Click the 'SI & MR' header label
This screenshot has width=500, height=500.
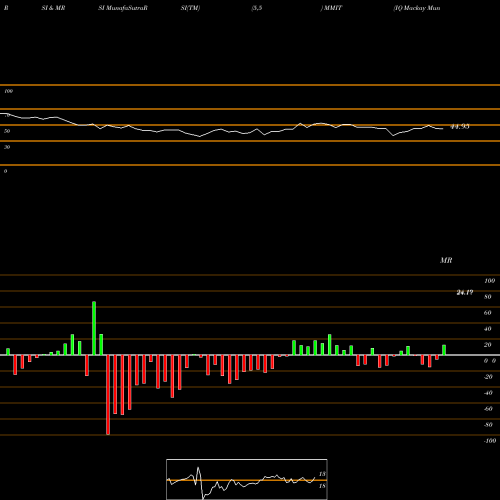point(53,8)
